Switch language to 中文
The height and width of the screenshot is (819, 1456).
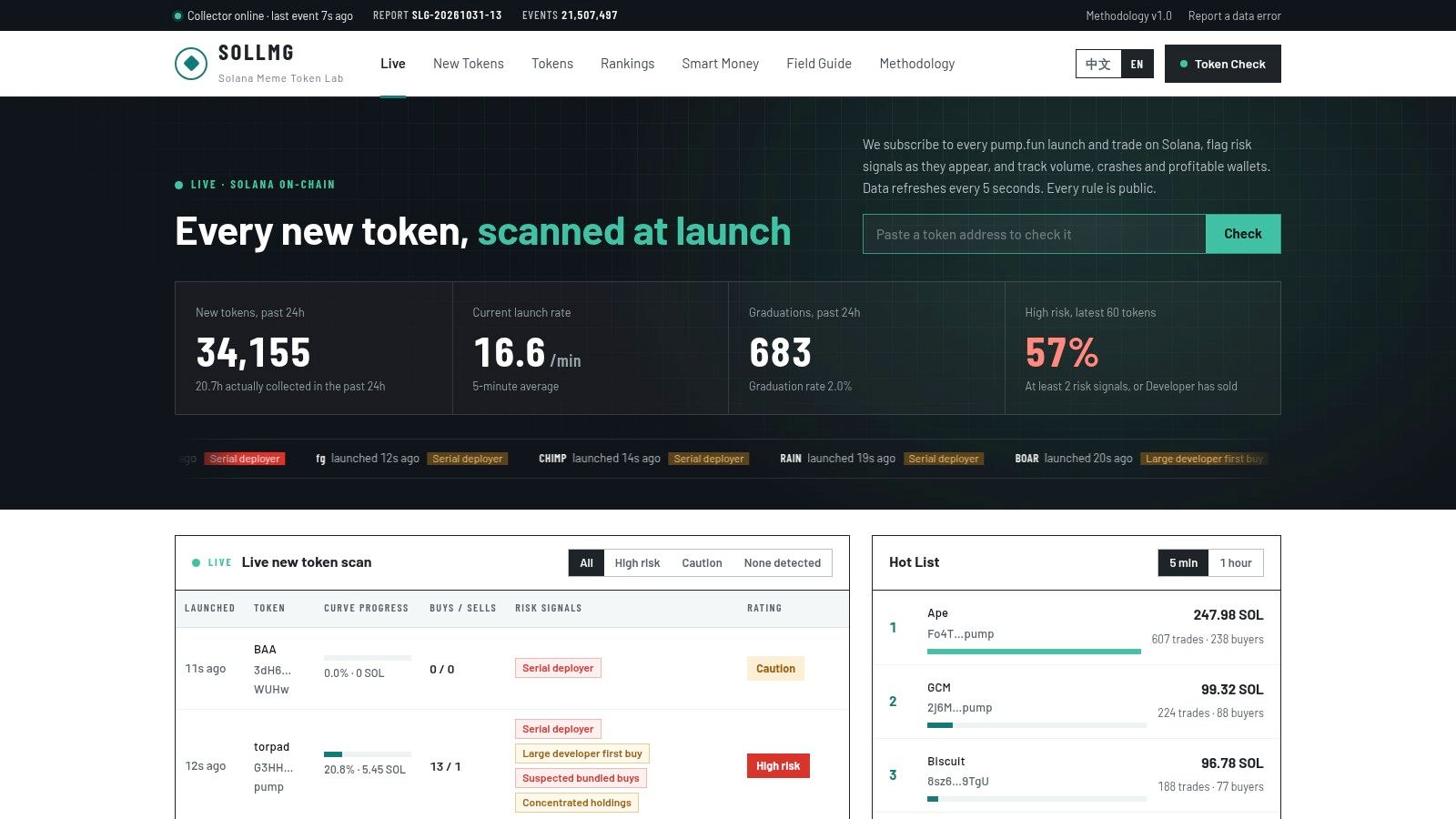point(1098,64)
